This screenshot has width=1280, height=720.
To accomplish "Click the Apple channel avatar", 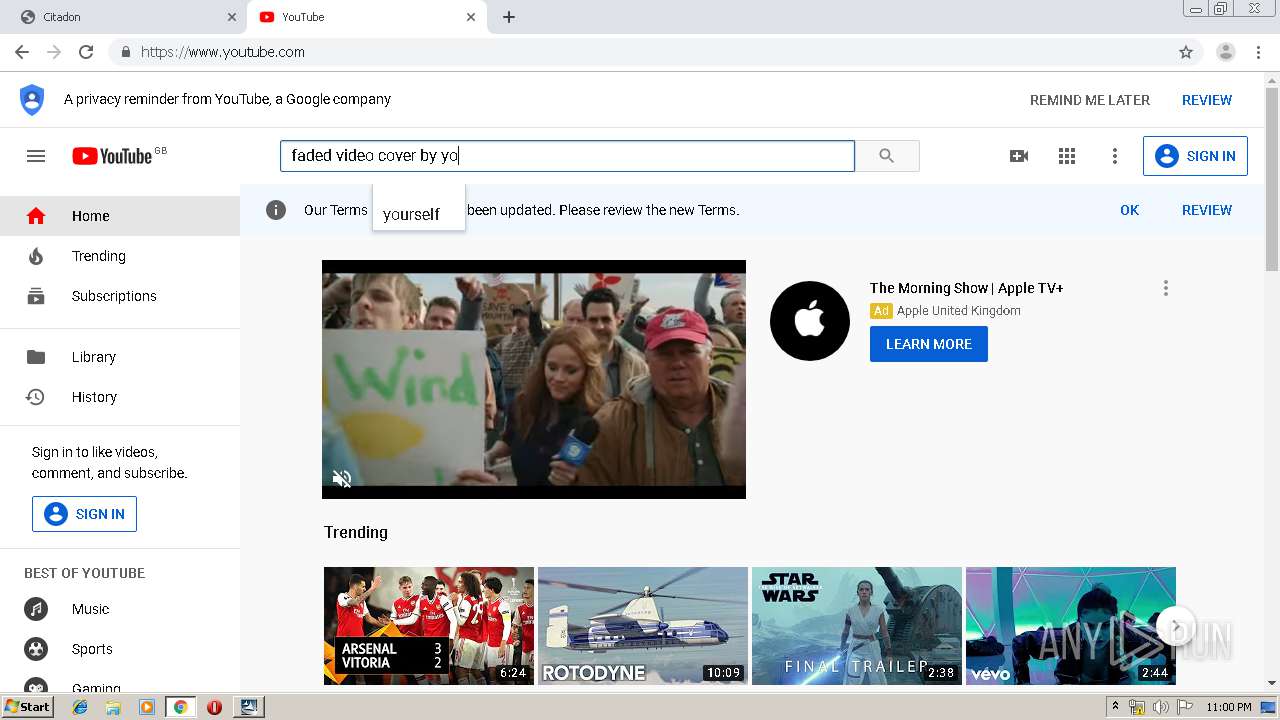I will [810, 321].
